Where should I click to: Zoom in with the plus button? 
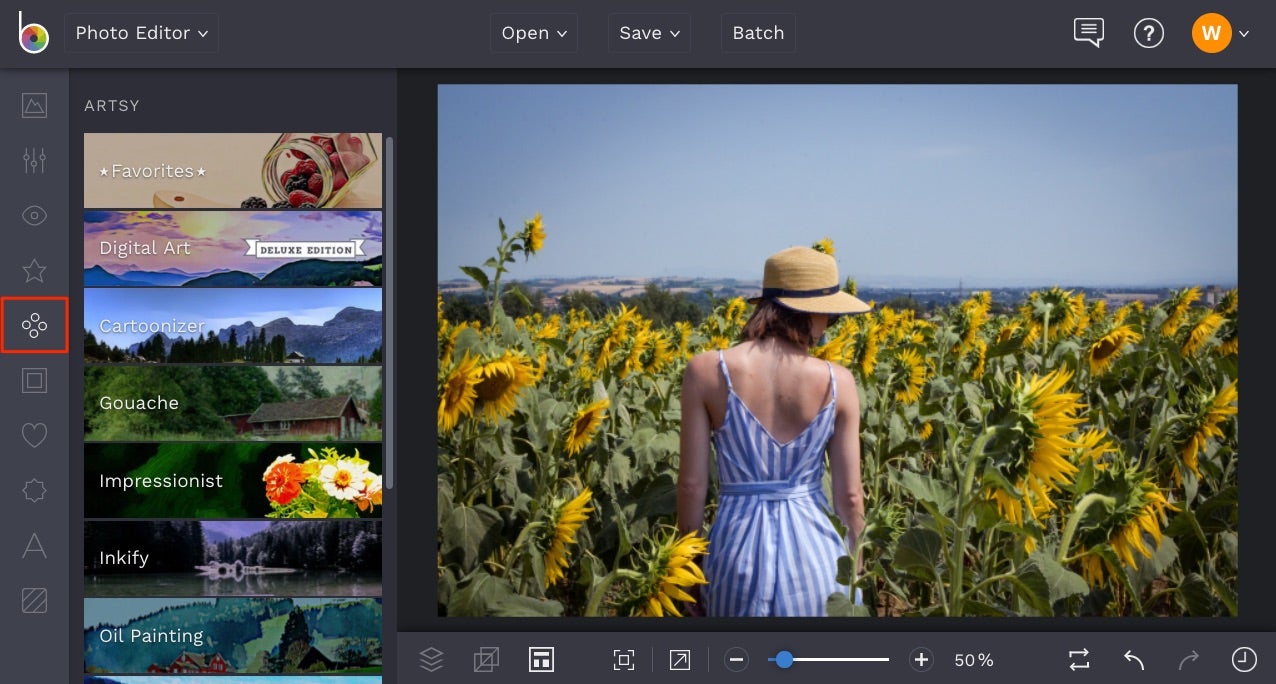[x=920, y=659]
